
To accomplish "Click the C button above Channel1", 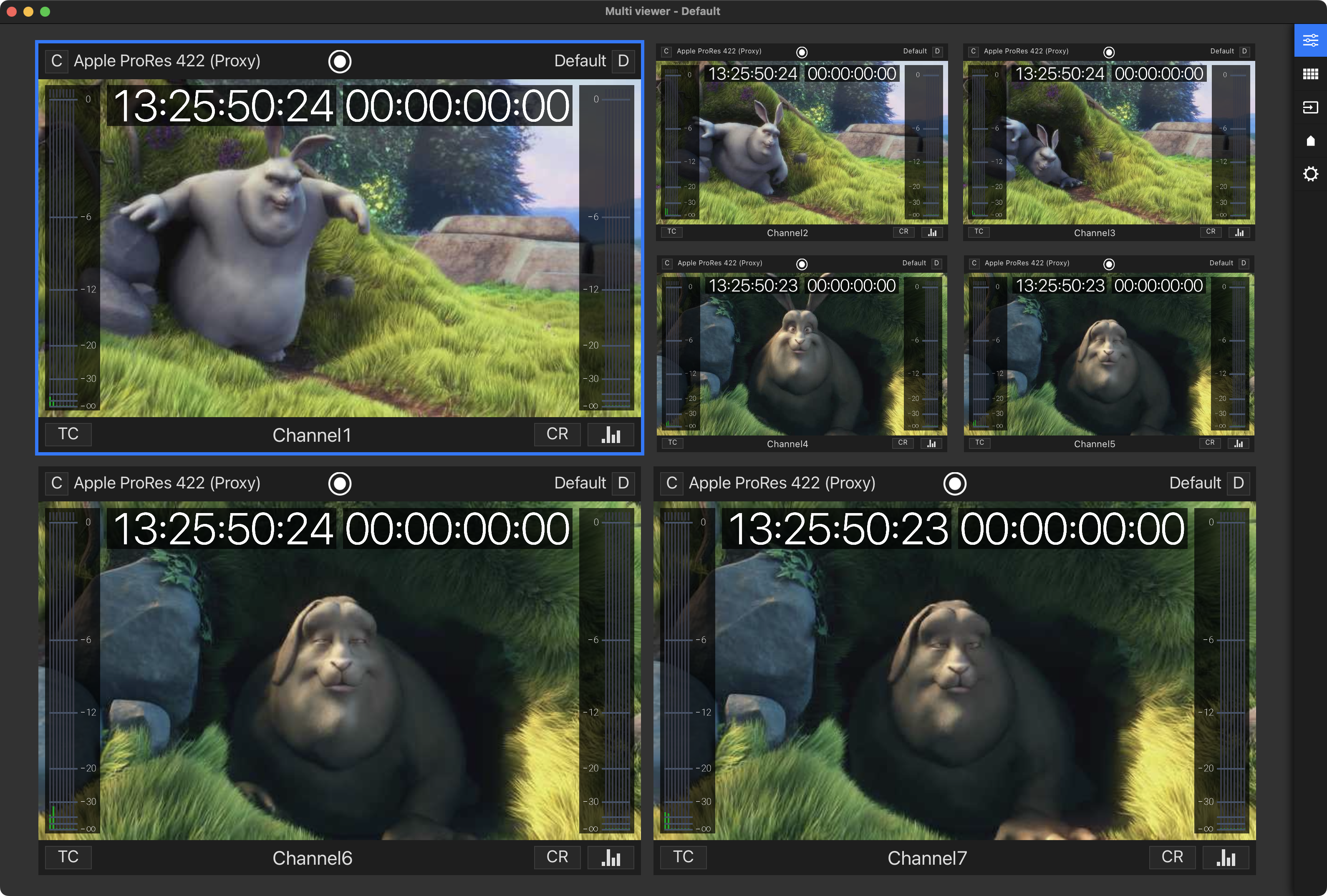I will pos(56,61).
